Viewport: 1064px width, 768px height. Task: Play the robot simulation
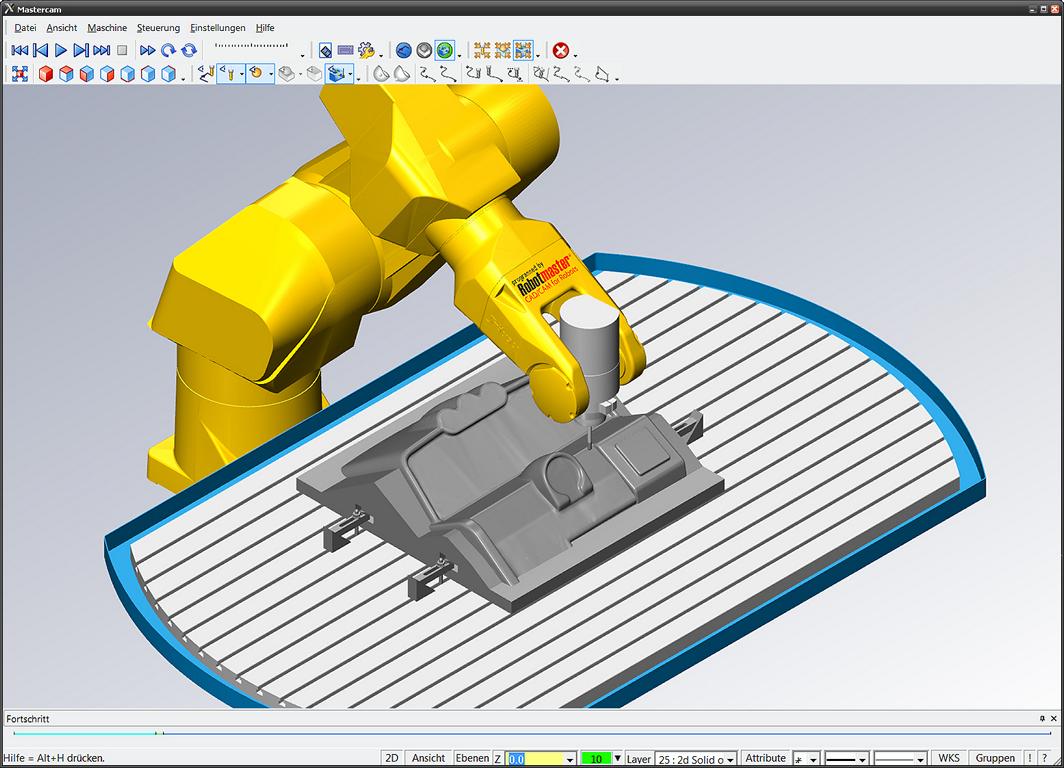click(60, 50)
